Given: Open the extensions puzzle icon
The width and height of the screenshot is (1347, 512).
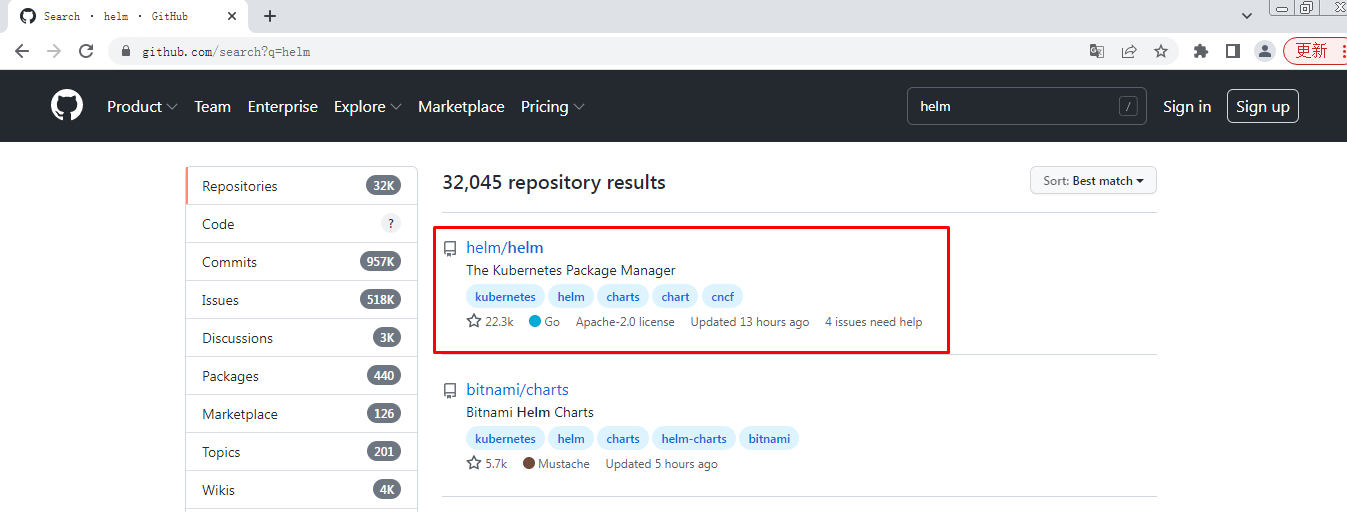Looking at the screenshot, I should click(1201, 51).
